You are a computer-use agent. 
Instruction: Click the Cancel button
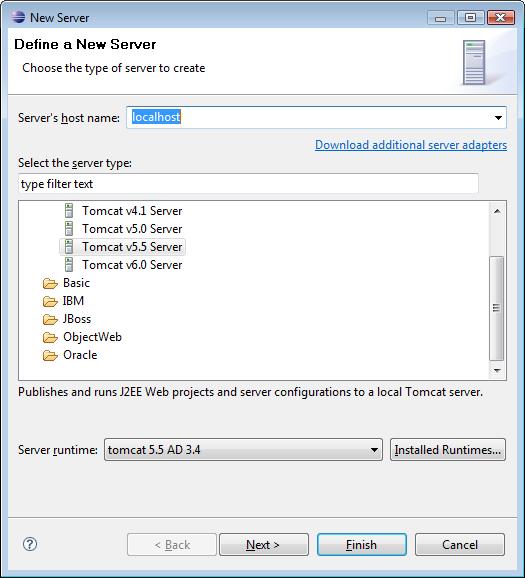(460, 544)
